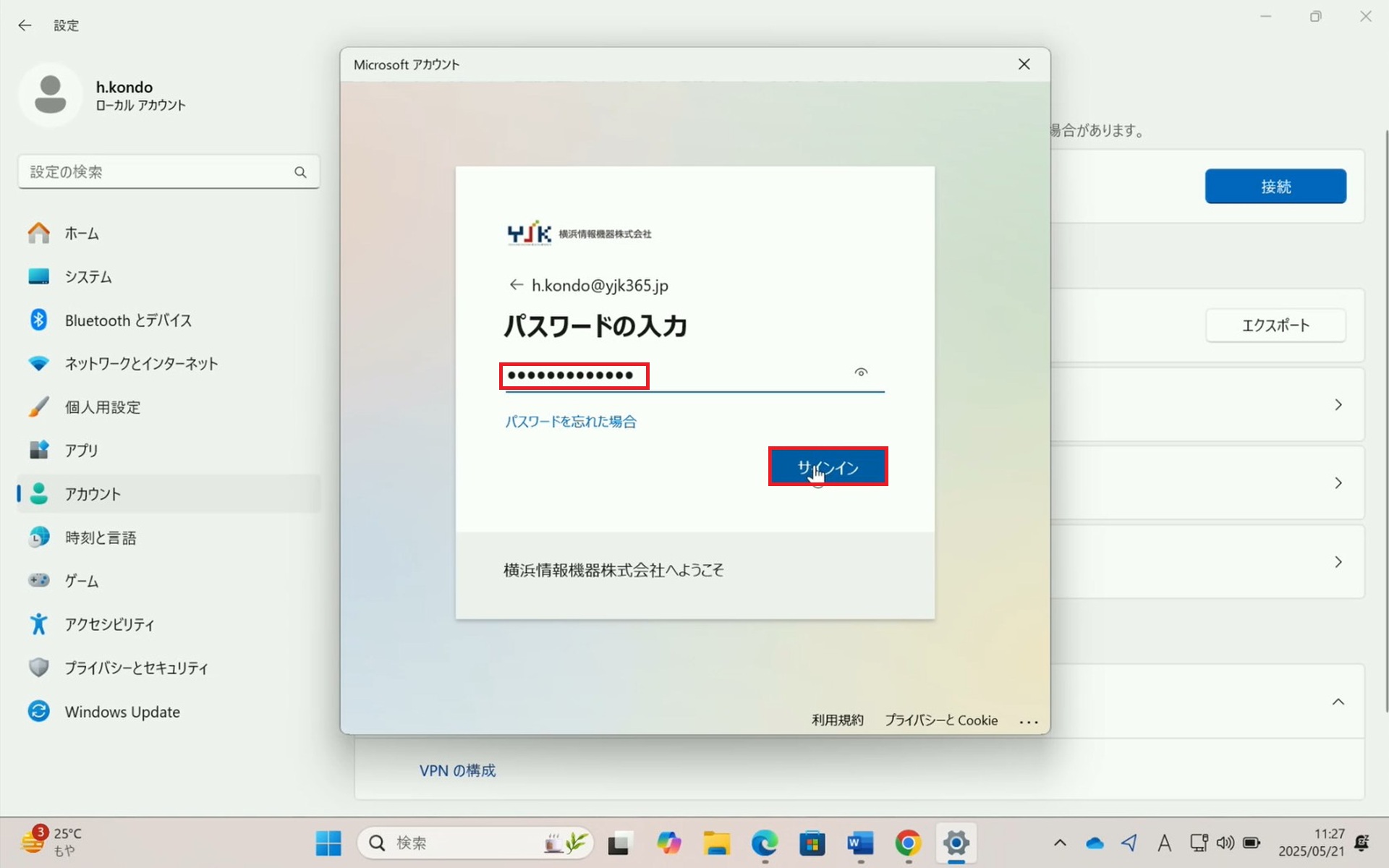Open システム settings page
Image resolution: width=1389 pixels, height=868 pixels.
click(x=169, y=277)
